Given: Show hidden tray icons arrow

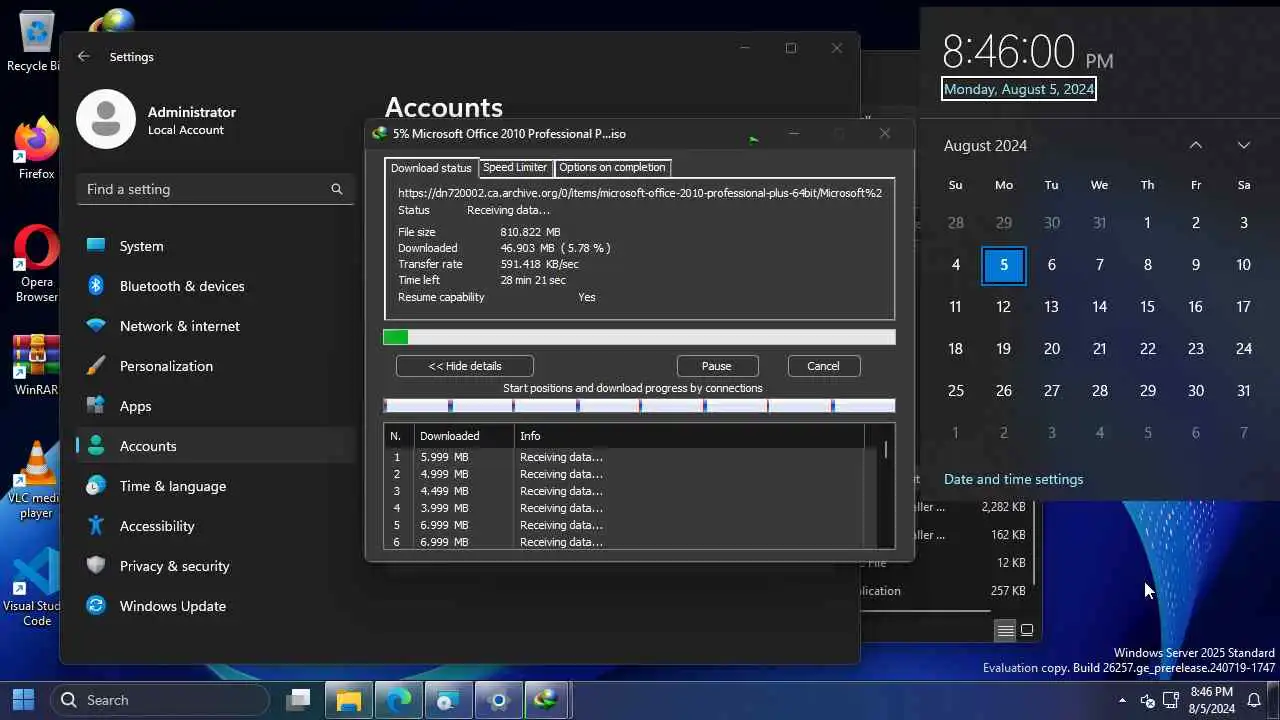Looking at the screenshot, I should (x=1122, y=700).
